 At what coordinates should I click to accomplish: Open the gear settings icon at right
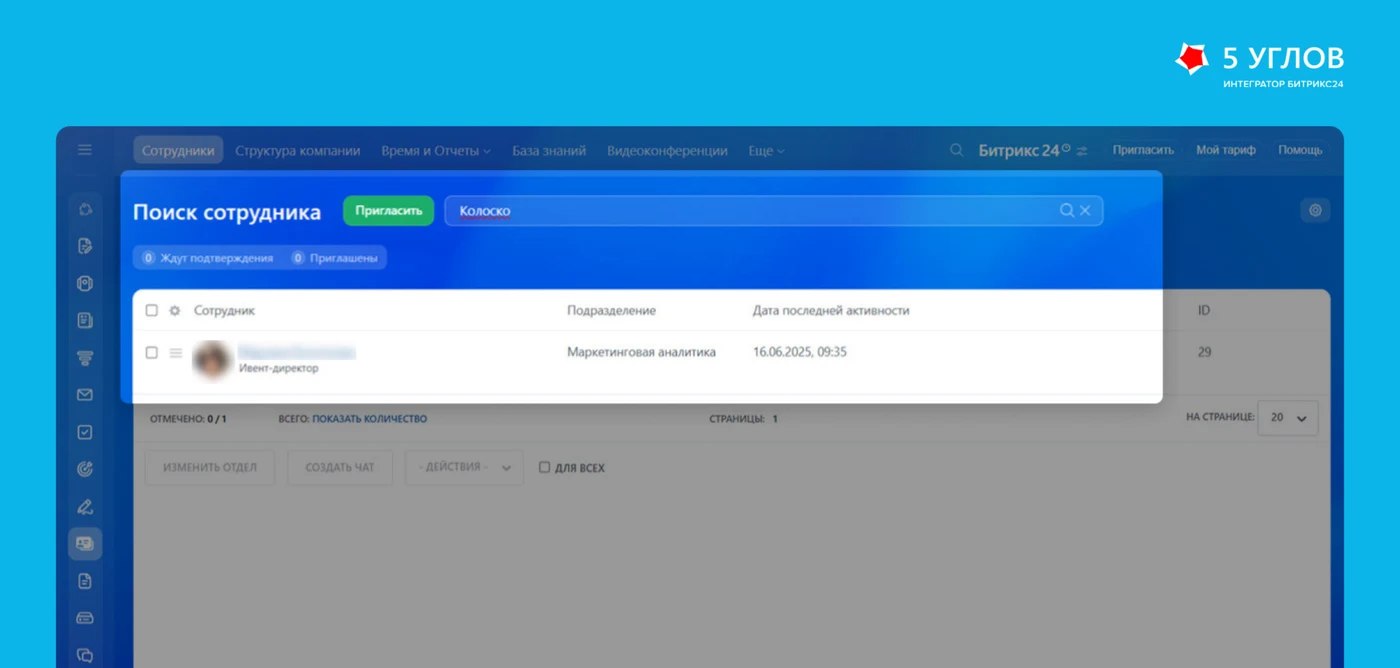click(1315, 210)
